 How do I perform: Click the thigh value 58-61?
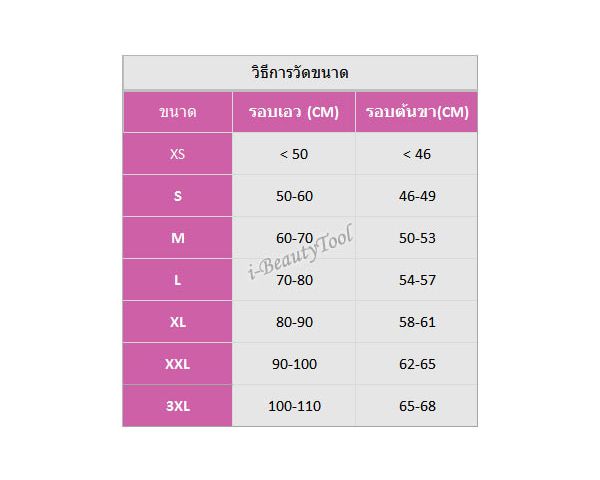[x=417, y=322]
